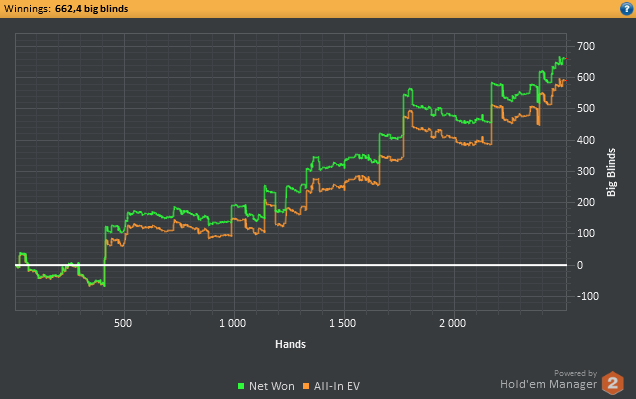Open the blue help question mark icon

tap(627, 9)
